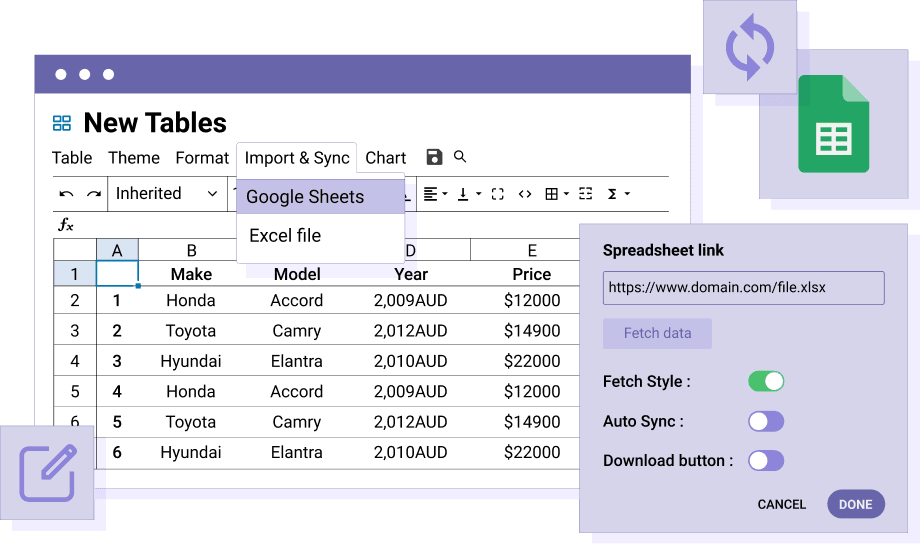Click the Spreadsheet link input field
920x544 pixels.
pos(743,288)
